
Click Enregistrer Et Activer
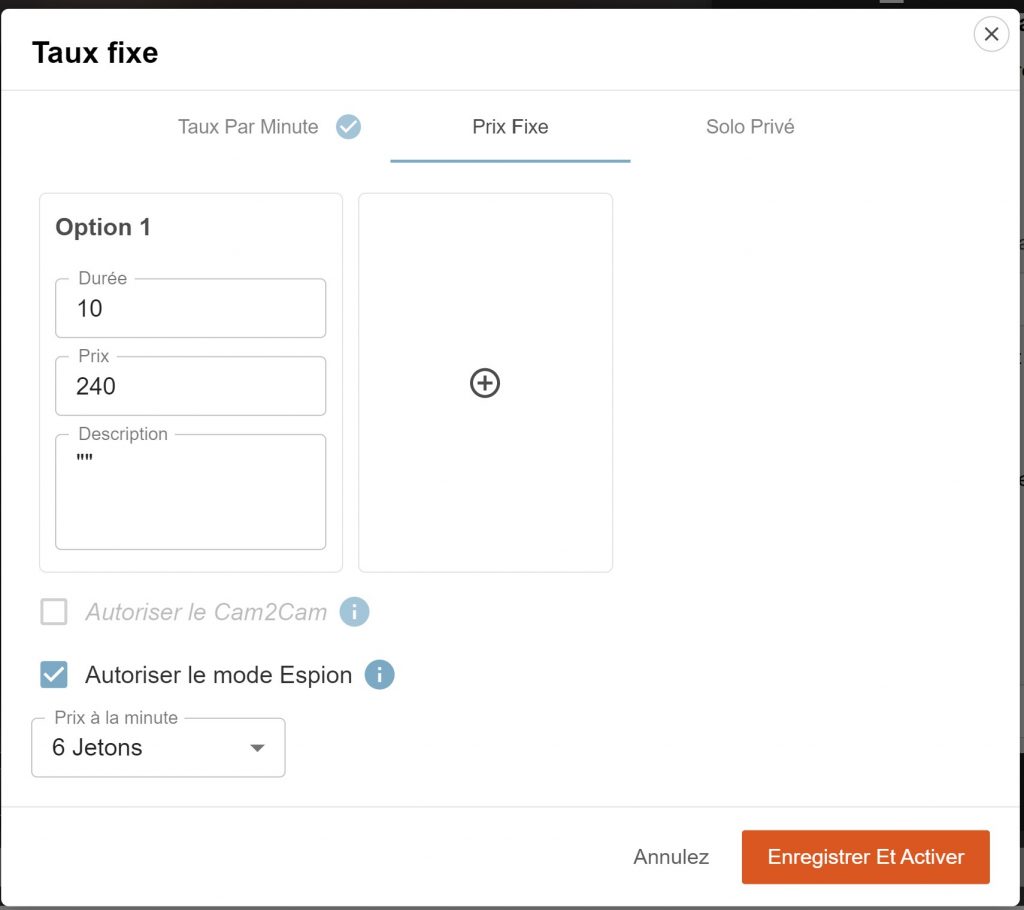(x=865, y=857)
